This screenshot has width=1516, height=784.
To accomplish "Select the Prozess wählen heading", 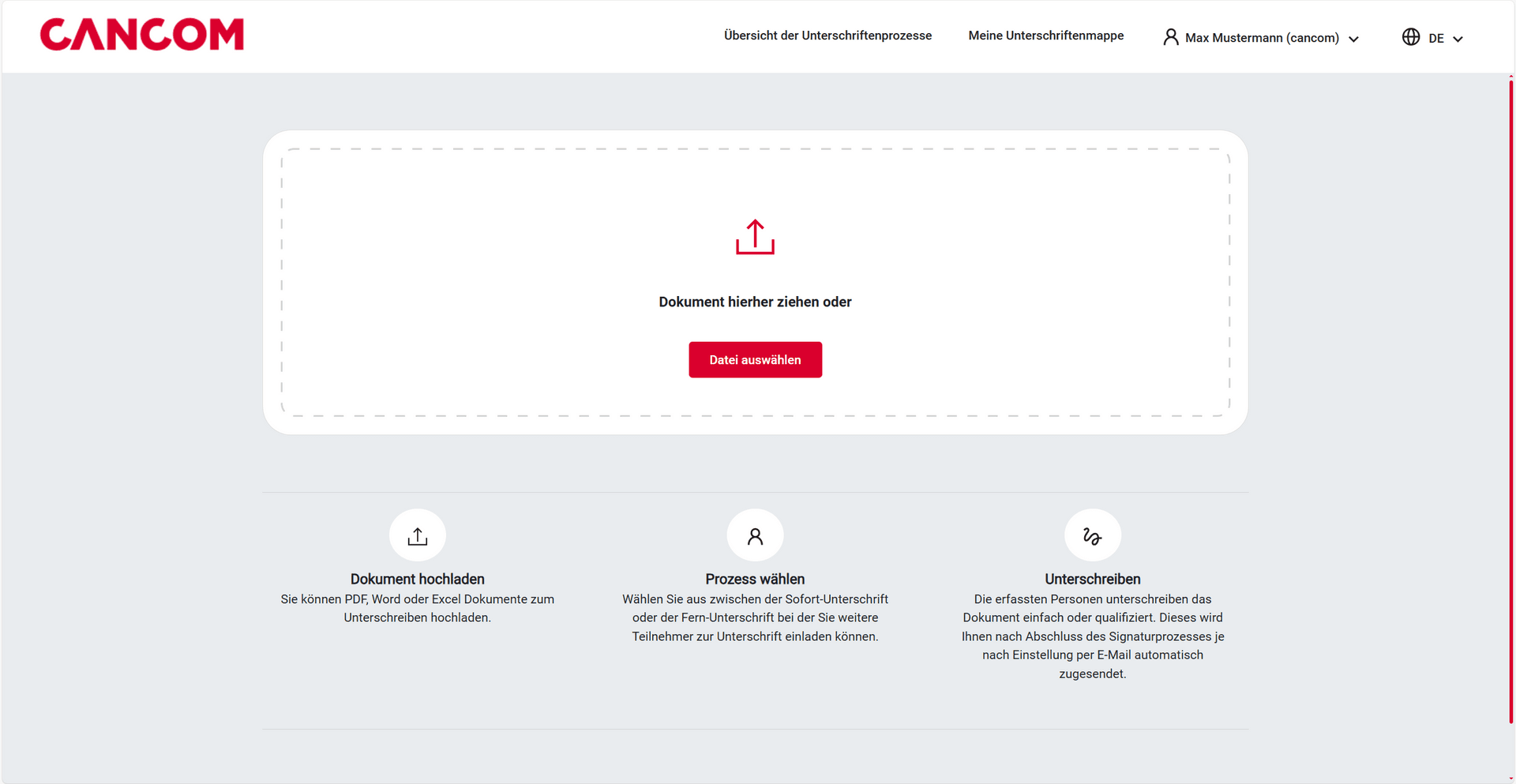I will click(x=755, y=579).
